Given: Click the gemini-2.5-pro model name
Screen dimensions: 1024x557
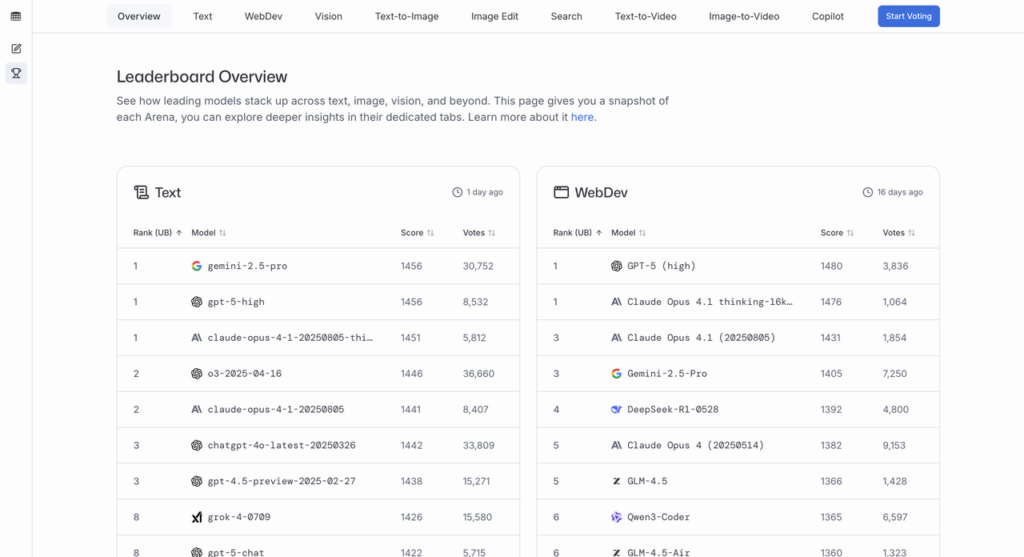Looking at the screenshot, I should click(248, 266).
